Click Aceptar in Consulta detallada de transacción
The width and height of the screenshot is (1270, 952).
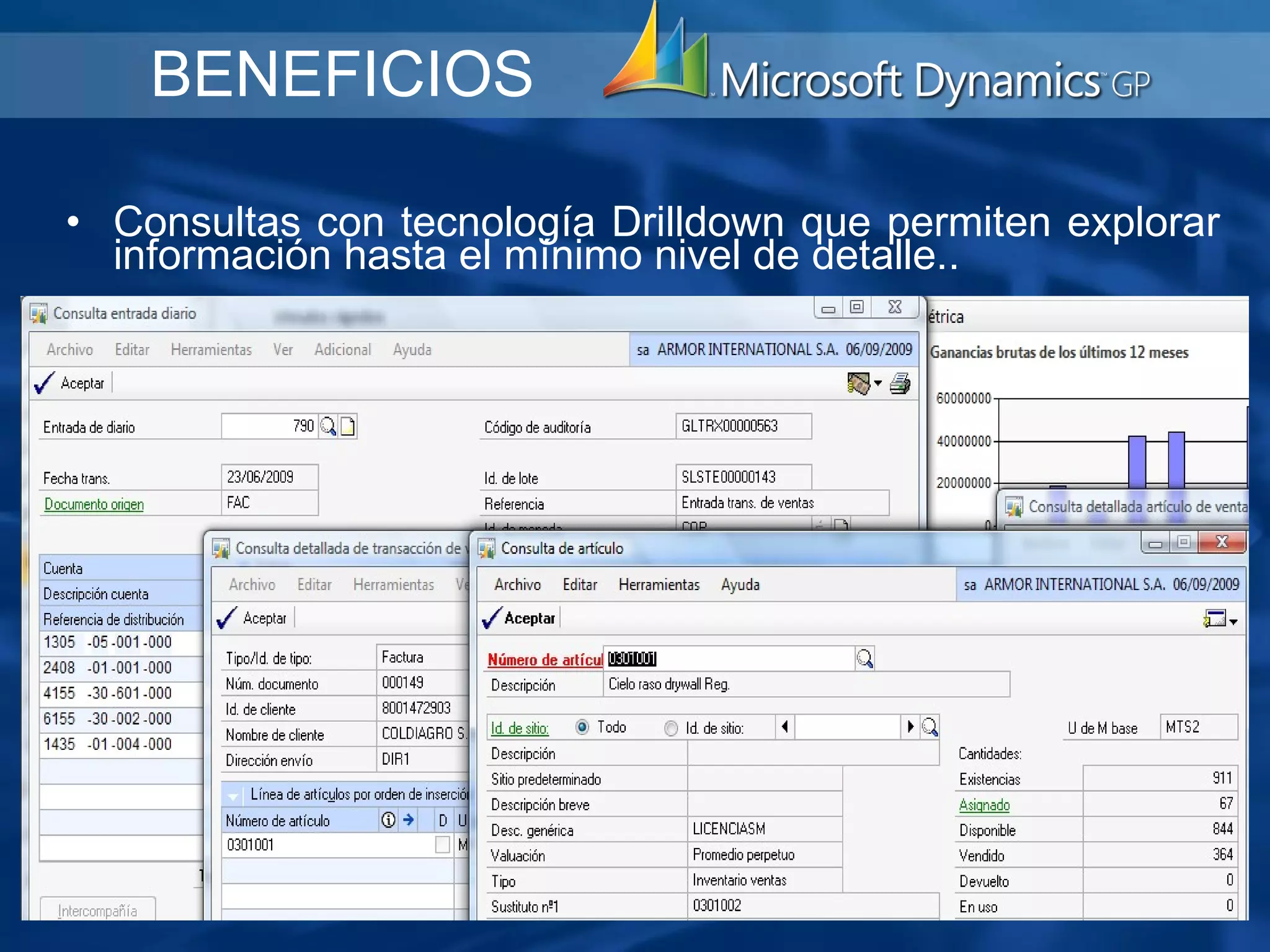point(252,618)
